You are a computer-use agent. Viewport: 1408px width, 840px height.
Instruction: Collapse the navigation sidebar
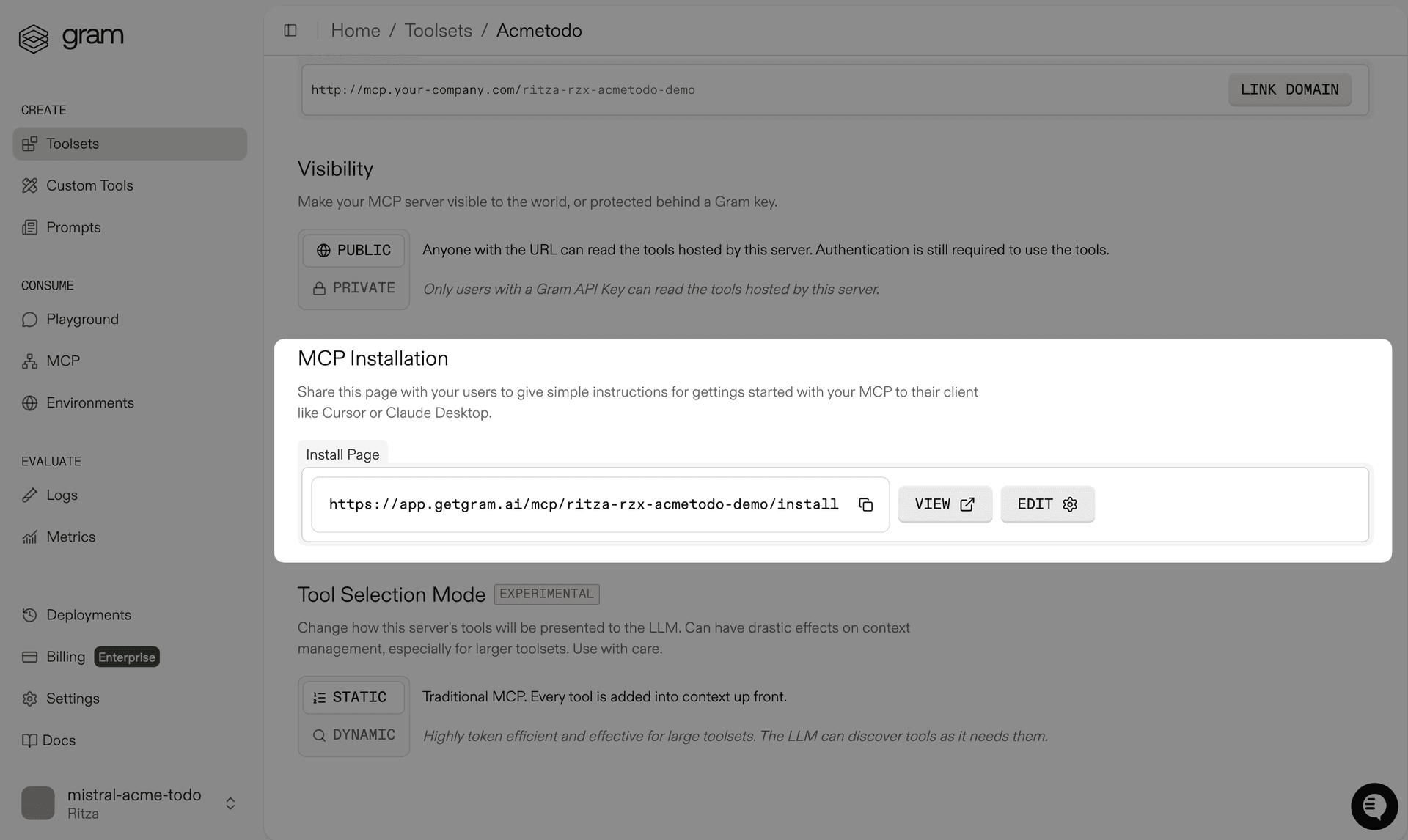(290, 30)
